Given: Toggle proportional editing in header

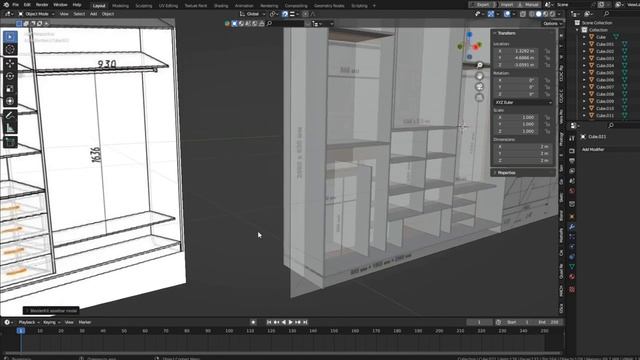Looking at the screenshot, I should (x=305, y=14).
